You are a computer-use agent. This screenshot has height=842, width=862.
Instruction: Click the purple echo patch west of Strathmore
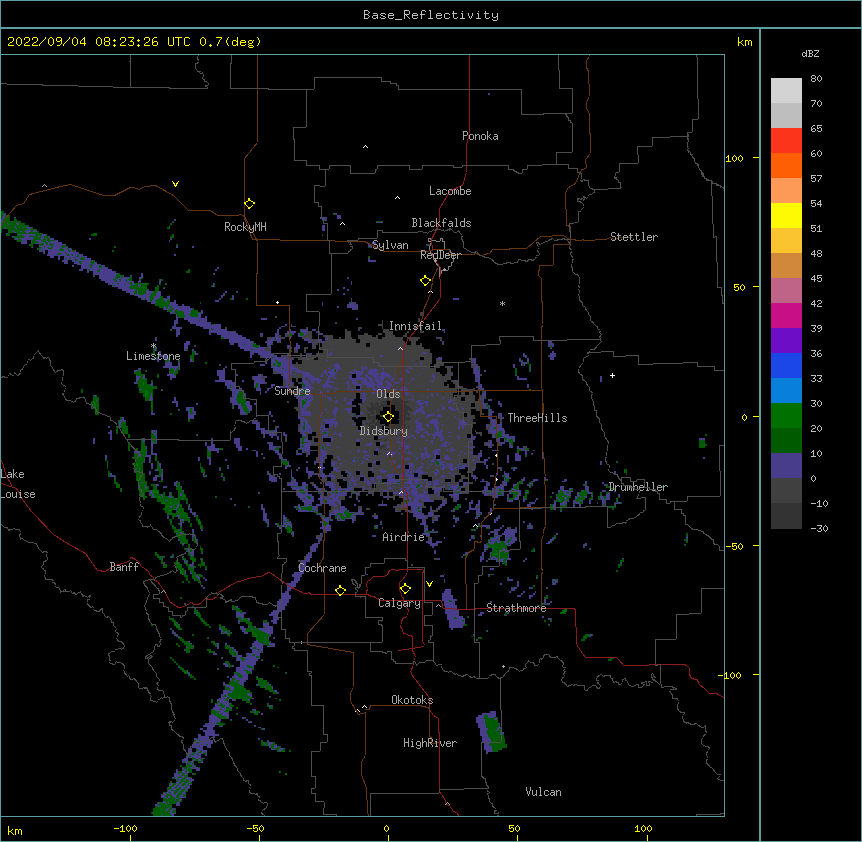[453, 609]
